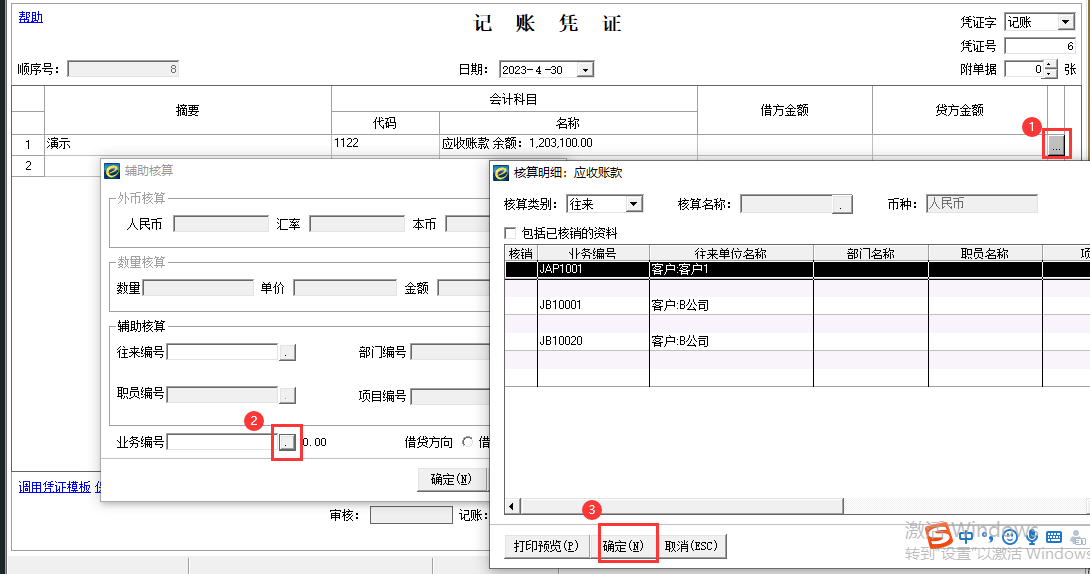Image resolution: width=1090 pixels, height=574 pixels.
Task: Click cell 应收账款 余额: 1,203,100.00
Action: click(x=568, y=144)
